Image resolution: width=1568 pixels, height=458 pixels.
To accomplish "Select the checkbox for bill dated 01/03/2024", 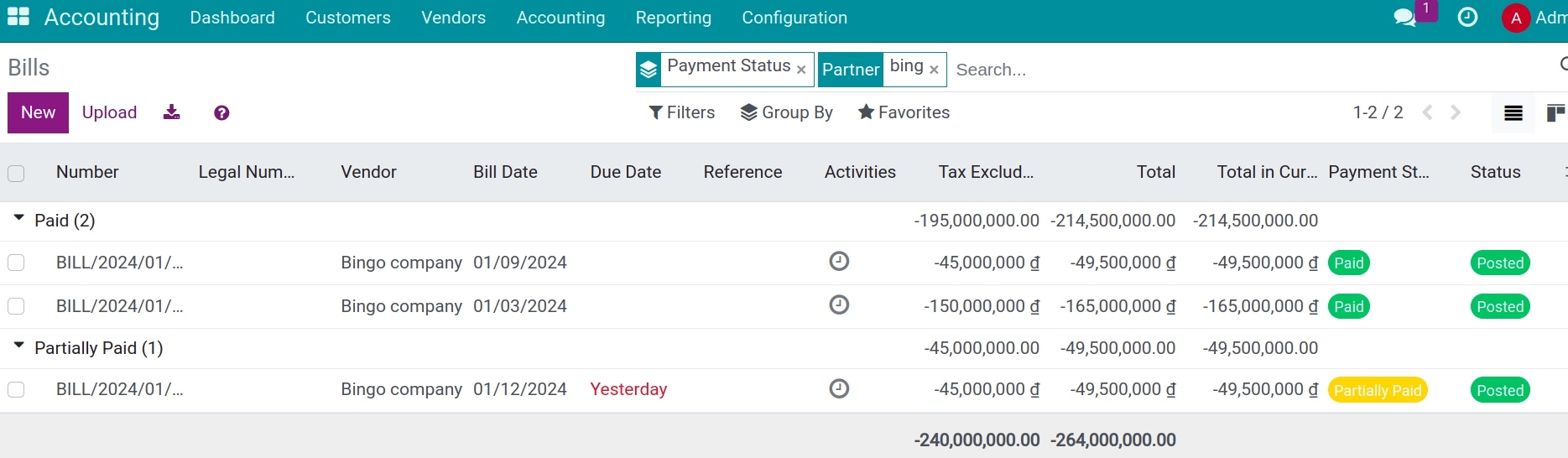I will (x=16, y=306).
